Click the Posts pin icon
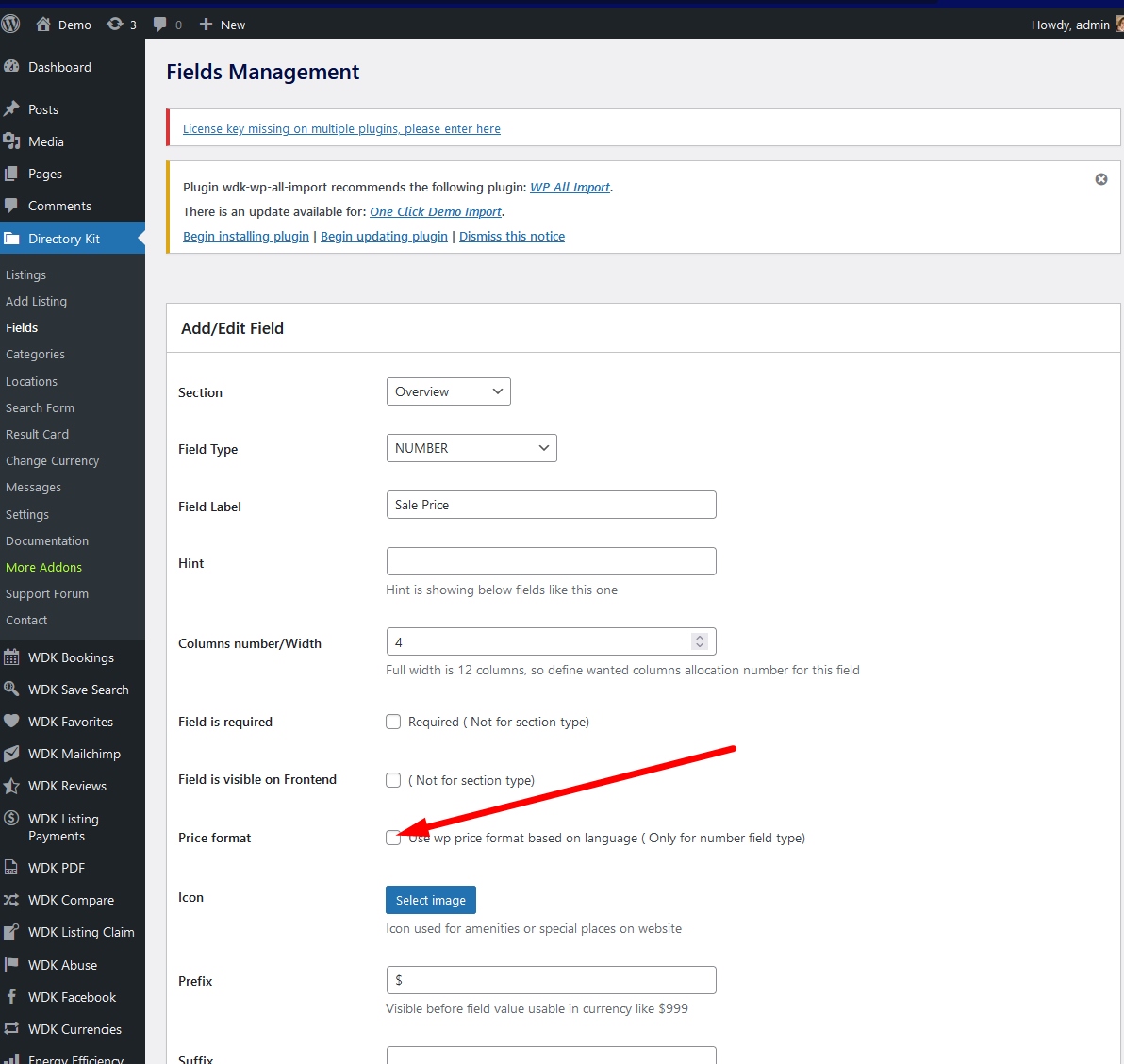Viewport: 1124px width, 1064px height. pos(11,109)
